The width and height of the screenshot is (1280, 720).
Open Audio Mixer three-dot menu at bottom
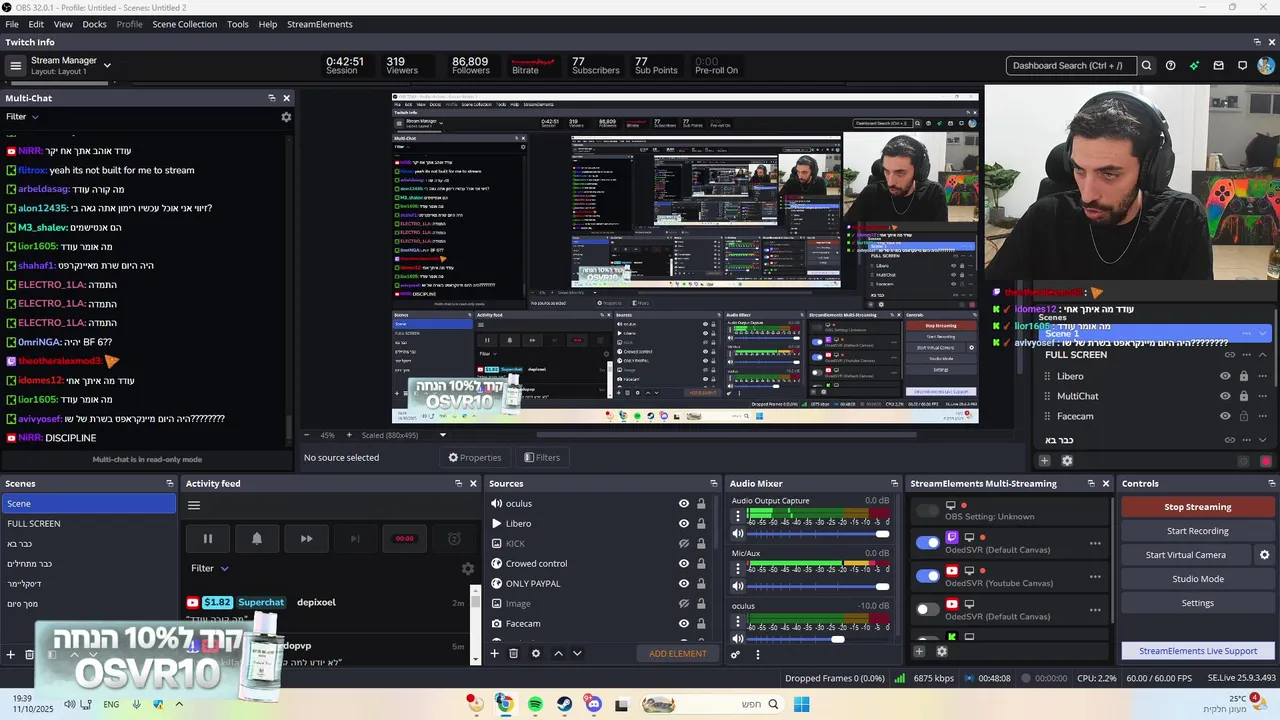(x=757, y=655)
